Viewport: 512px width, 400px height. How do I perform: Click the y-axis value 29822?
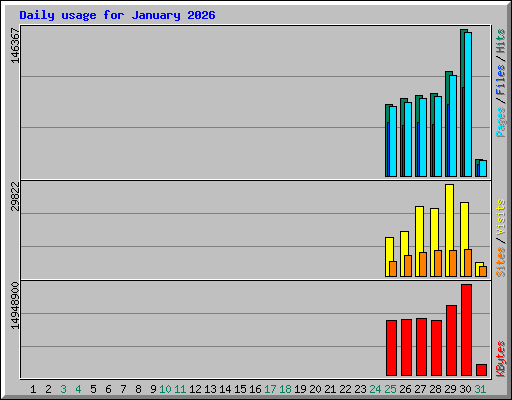(x=15, y=197)
